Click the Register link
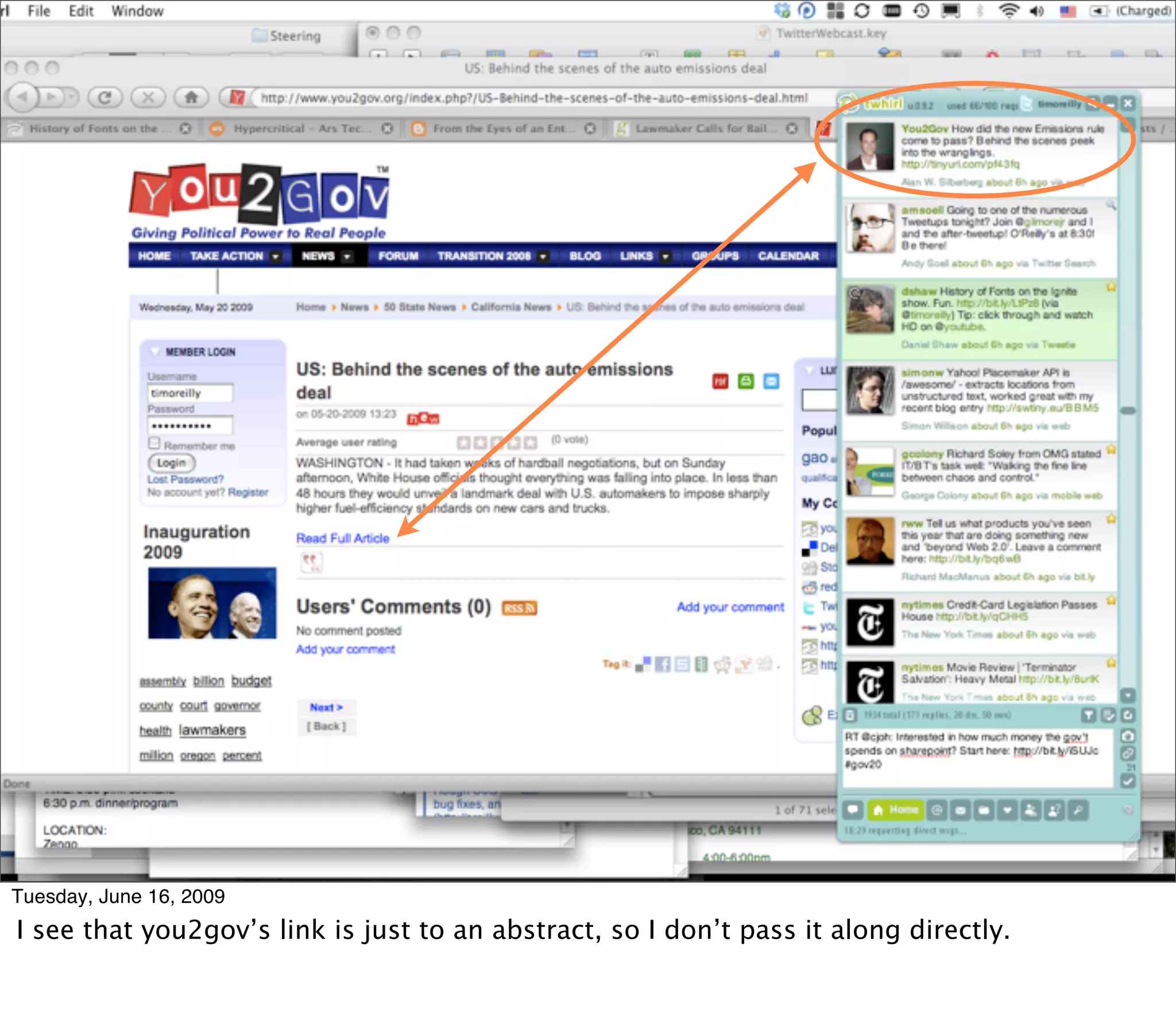Viewport: 1176px width, 1032px height. coord(248,492)
